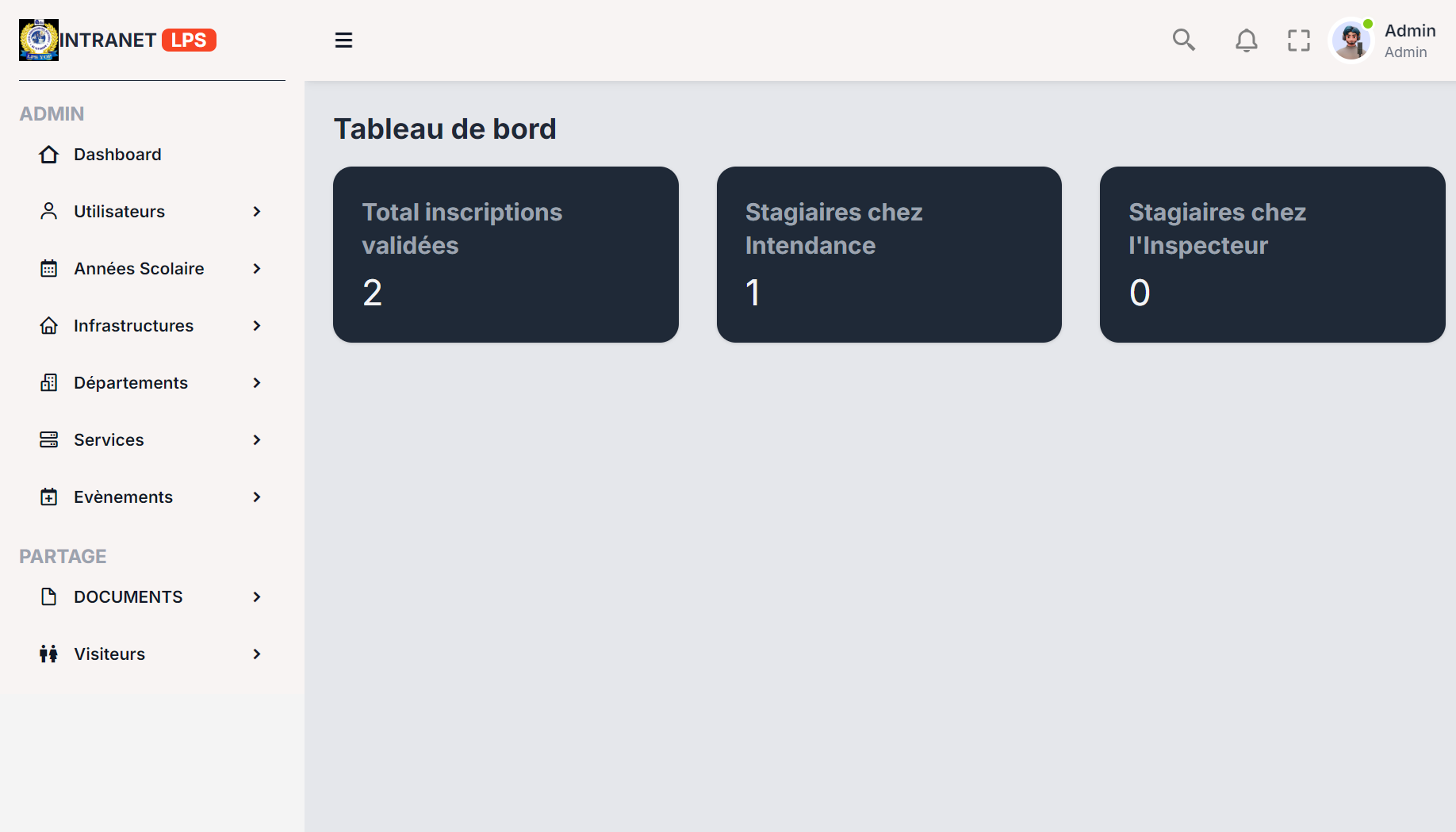1456x832 pixels.
Task: Expand the Utilisateurs submenu chevron
Action: 257,212
